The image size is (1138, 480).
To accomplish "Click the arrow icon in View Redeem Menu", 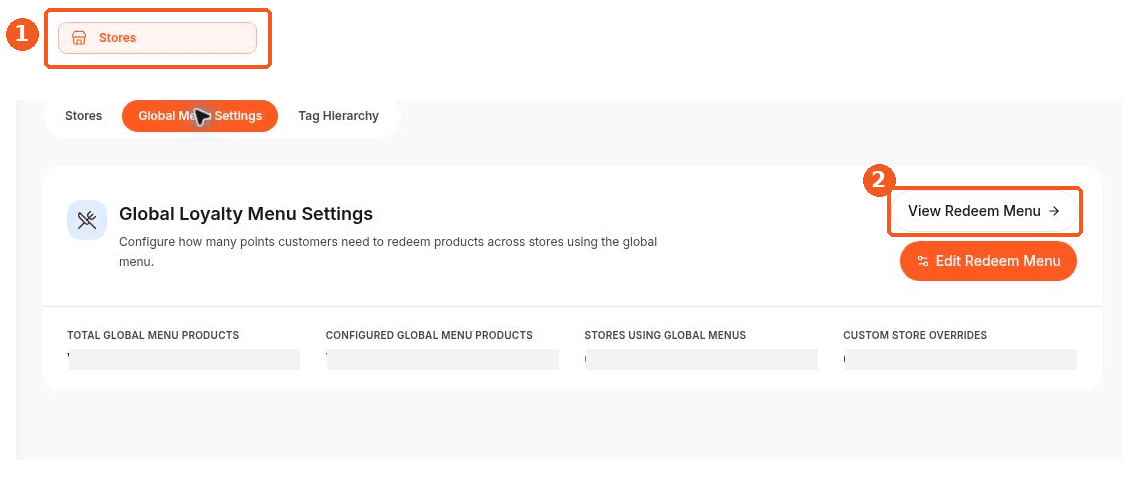I will [x=1054, y=211].
